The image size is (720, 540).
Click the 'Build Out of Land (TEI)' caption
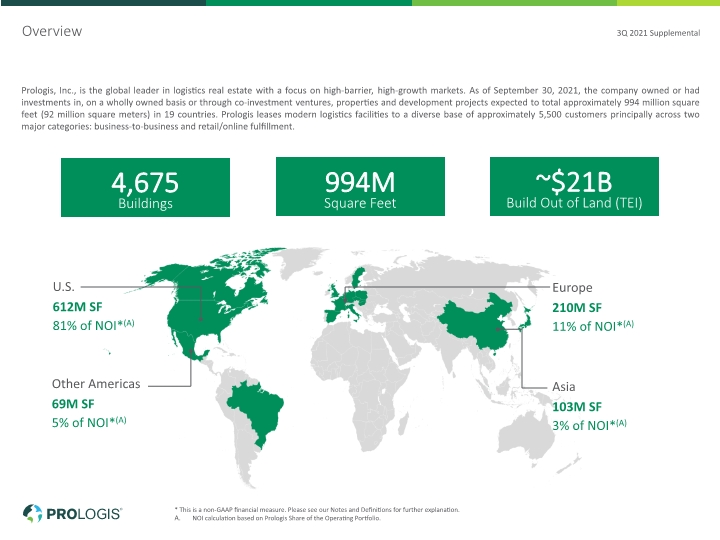574,203
